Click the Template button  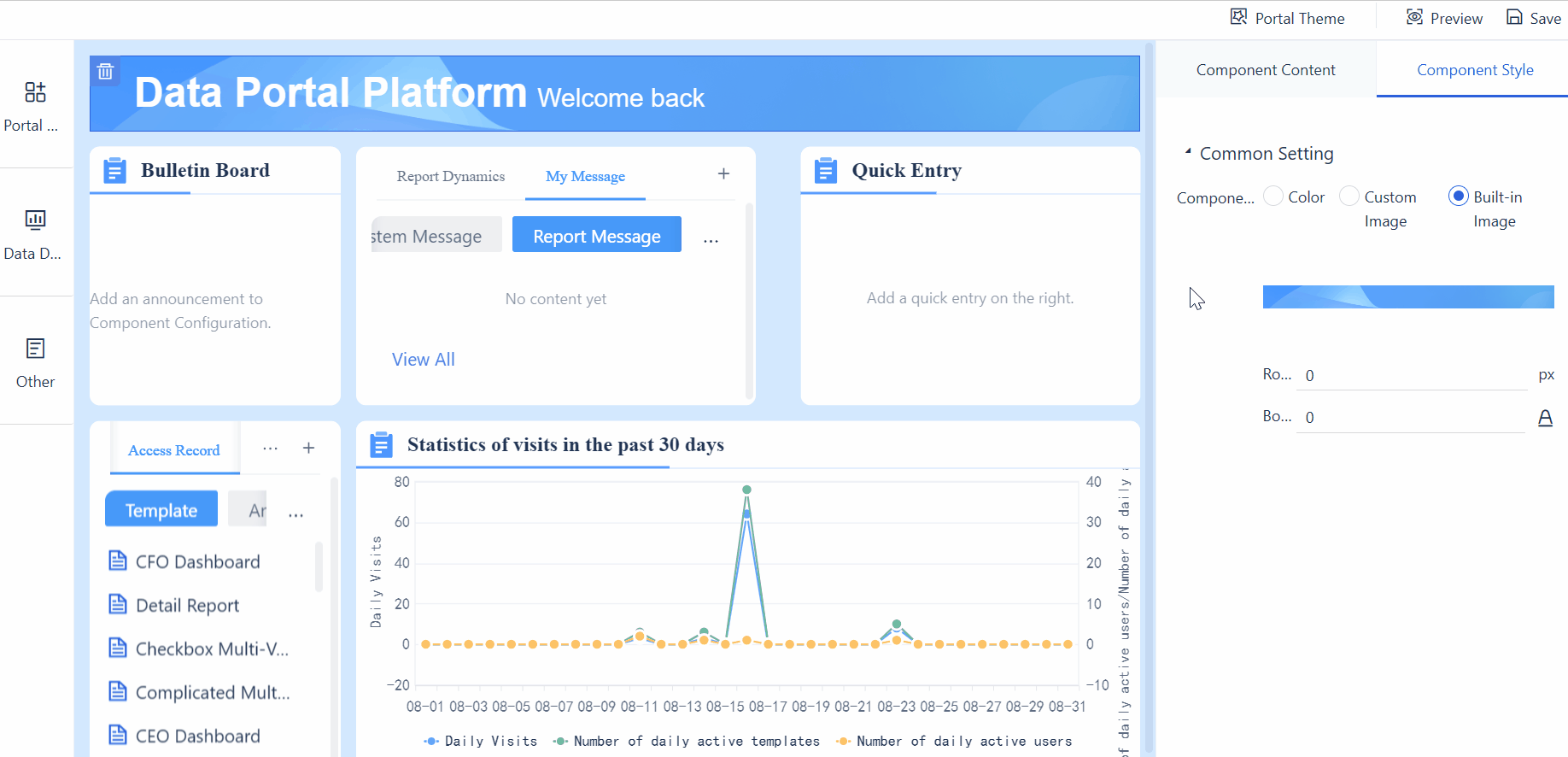(x=161, y=509)
